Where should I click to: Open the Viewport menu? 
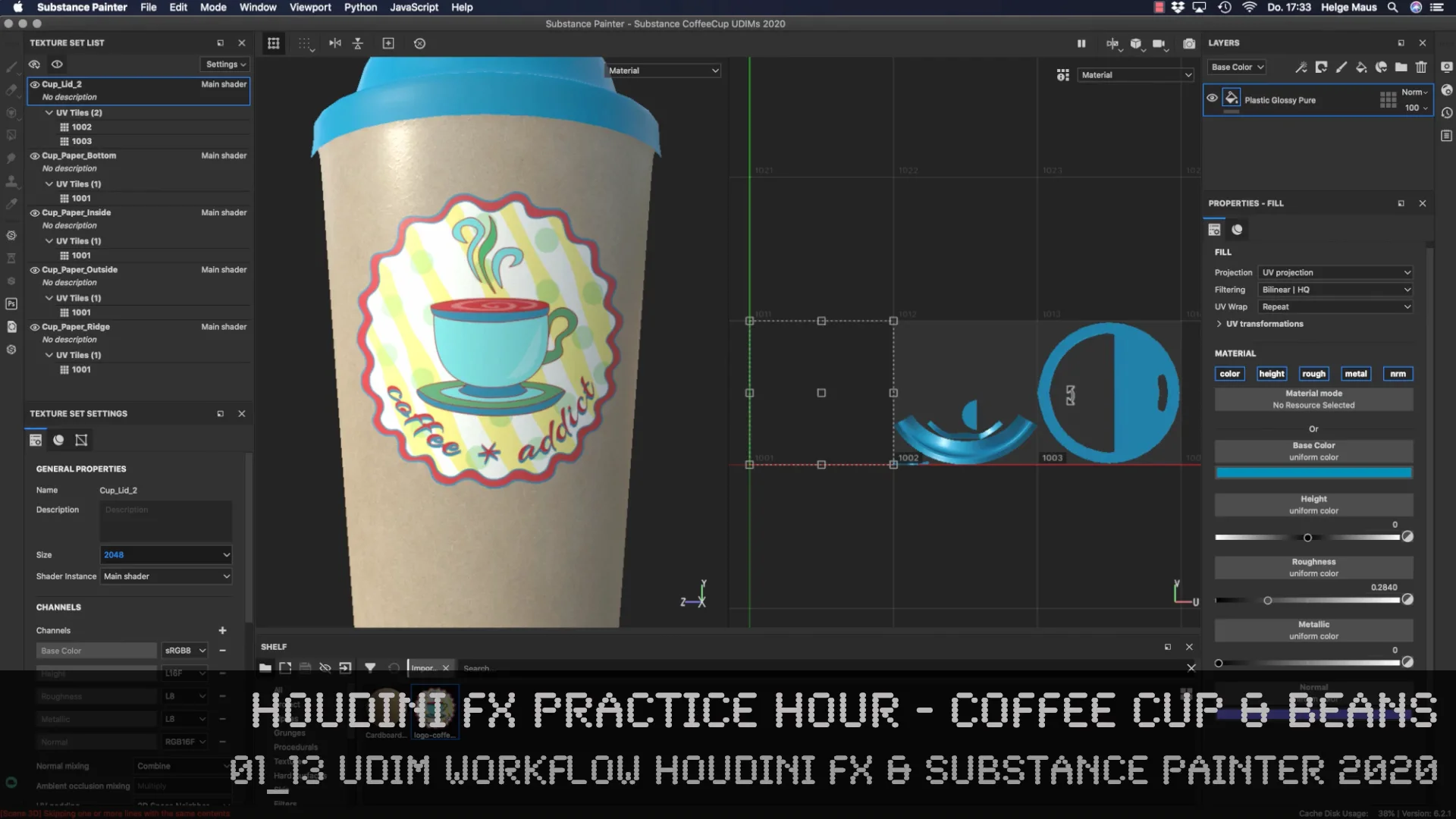[x=309, y=8]
